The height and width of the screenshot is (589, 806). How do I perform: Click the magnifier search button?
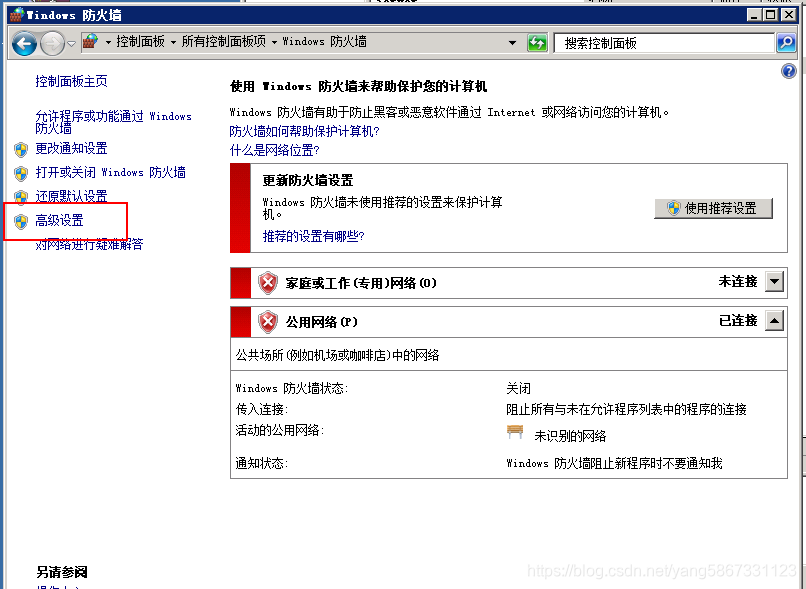pos(786,43)
